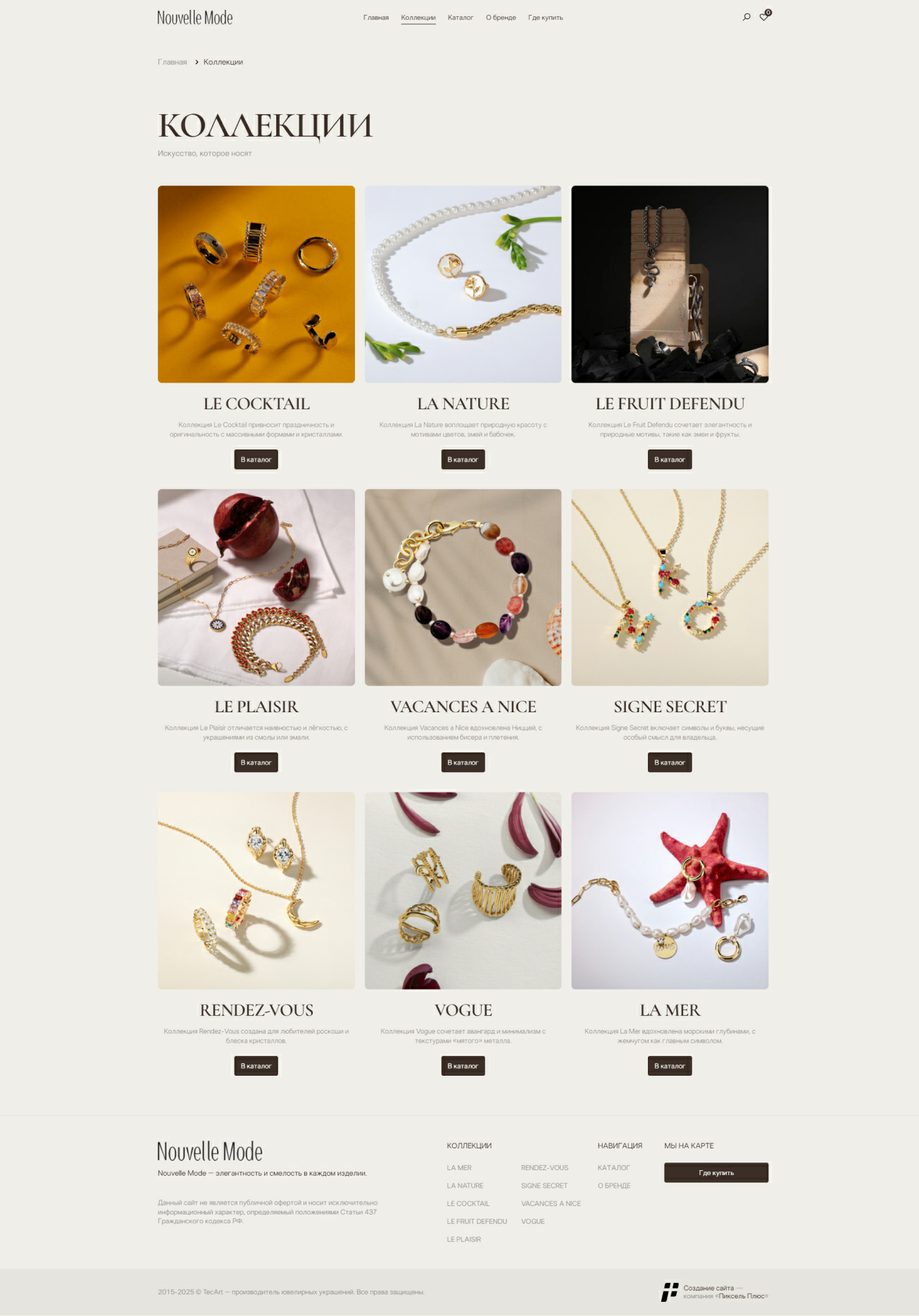Click VOGUE link in footer
Viewport: 919px width, 1316px height.
(533, 1222)
